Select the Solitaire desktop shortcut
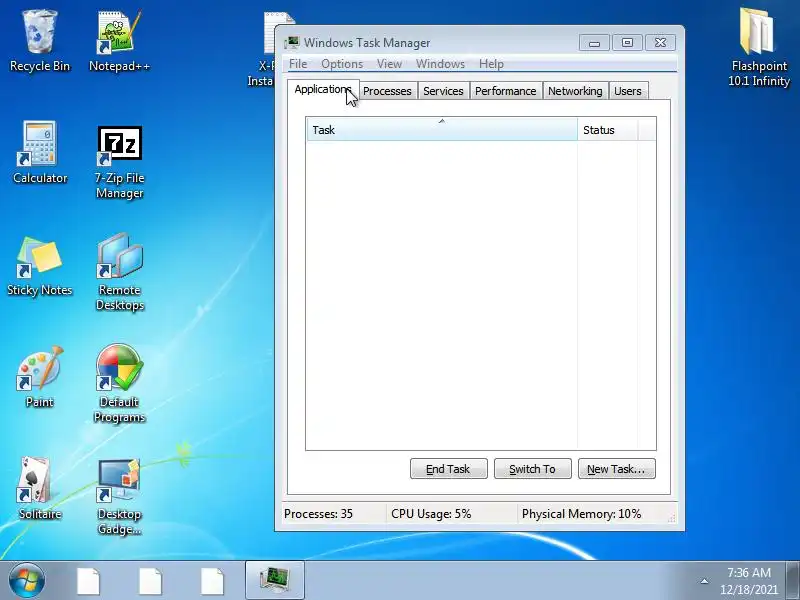 (x=39, y=489)
